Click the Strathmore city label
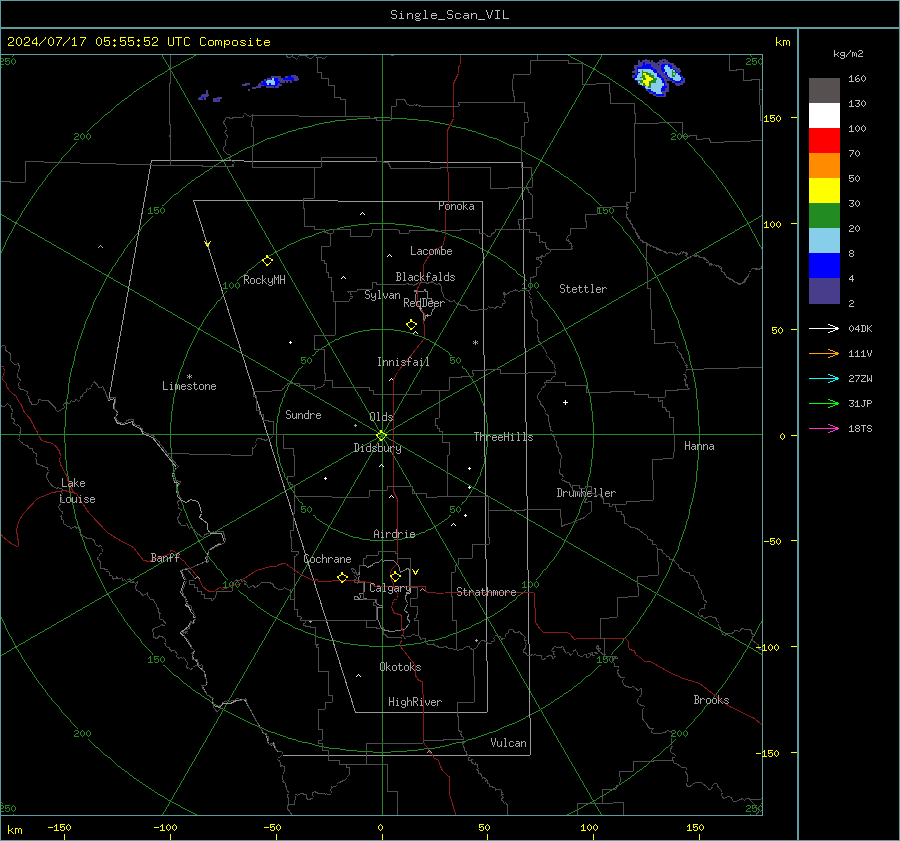 pyautogui.click(x=486, y=592)
